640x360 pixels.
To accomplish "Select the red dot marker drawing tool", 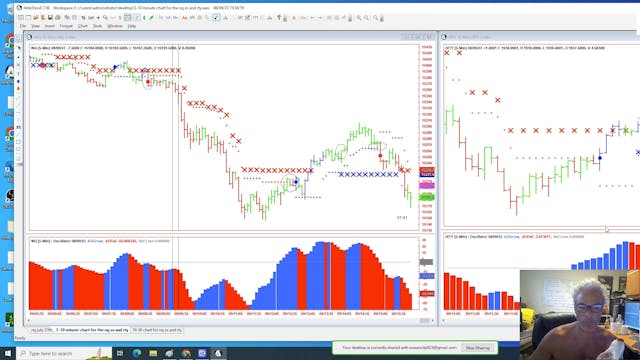I will coord(18,89).
